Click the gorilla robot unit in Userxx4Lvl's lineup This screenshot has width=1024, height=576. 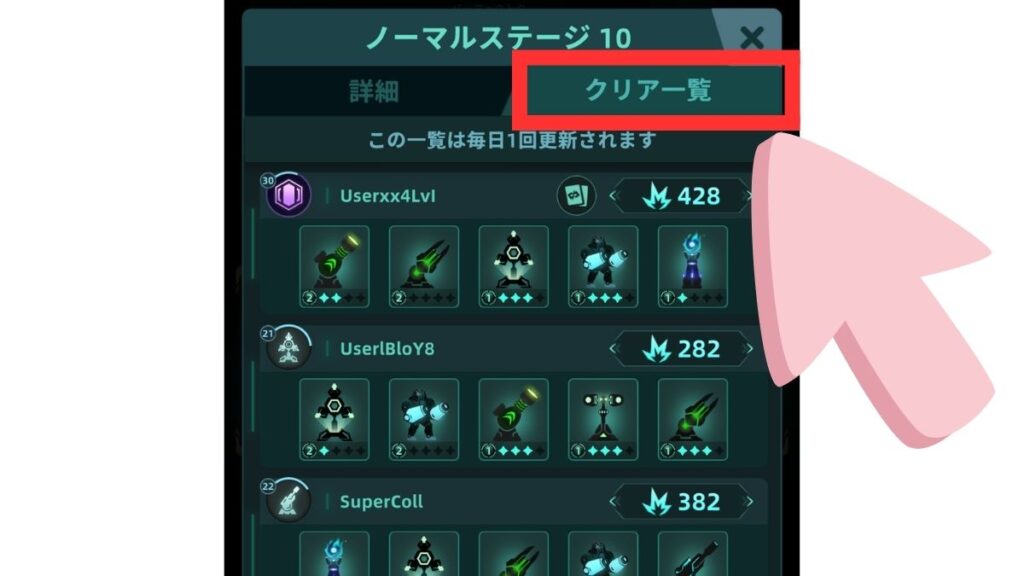603,266
